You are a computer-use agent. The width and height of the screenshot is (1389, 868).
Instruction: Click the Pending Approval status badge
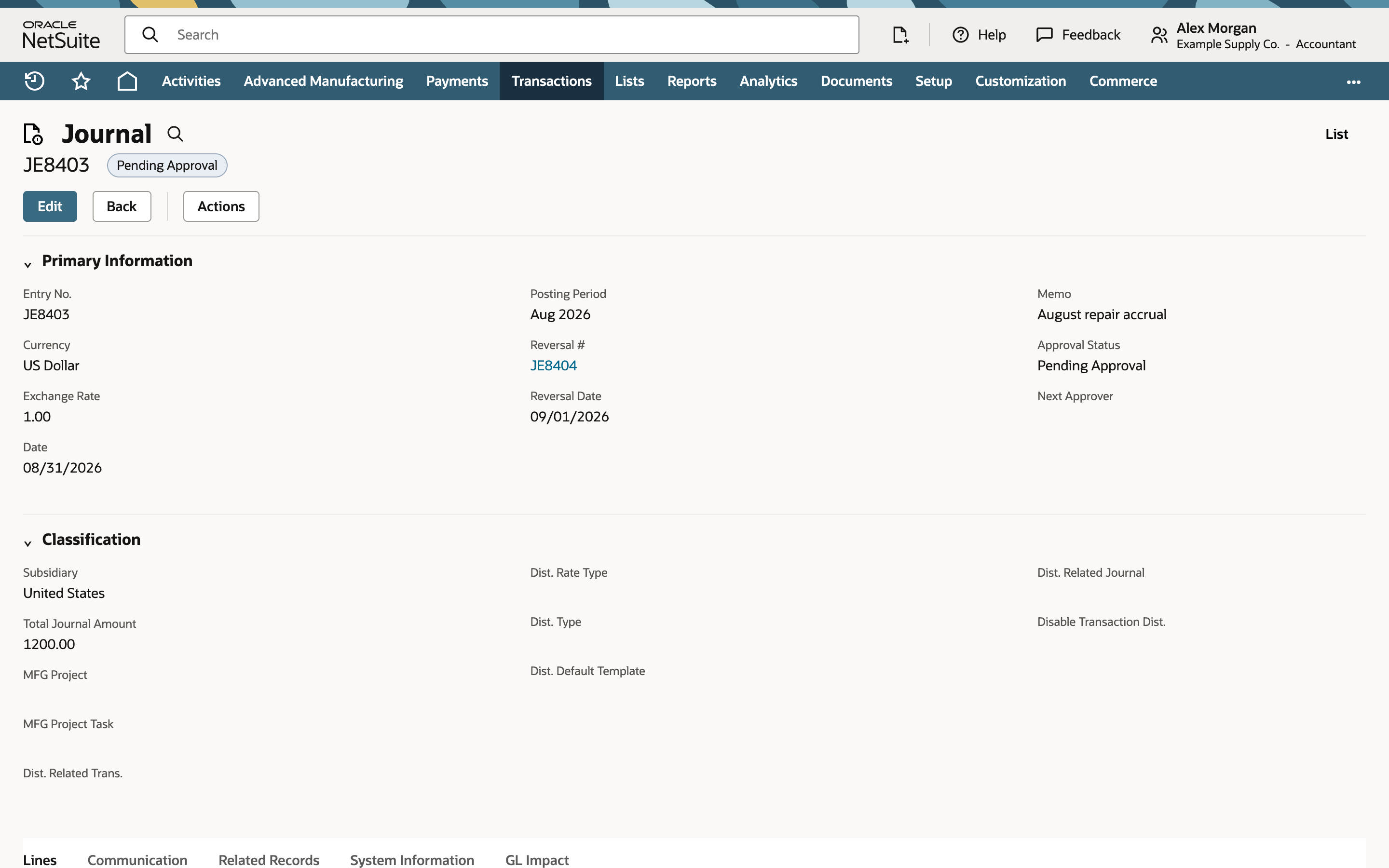(x=167, y=165)
